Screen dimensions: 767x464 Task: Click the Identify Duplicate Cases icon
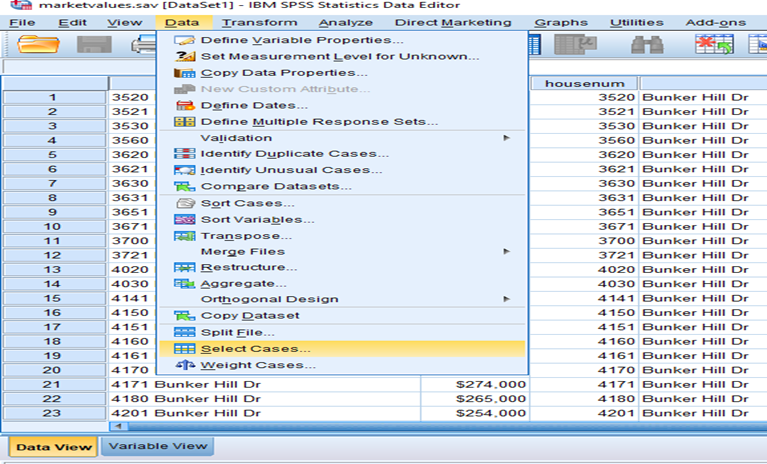(184, 154)
